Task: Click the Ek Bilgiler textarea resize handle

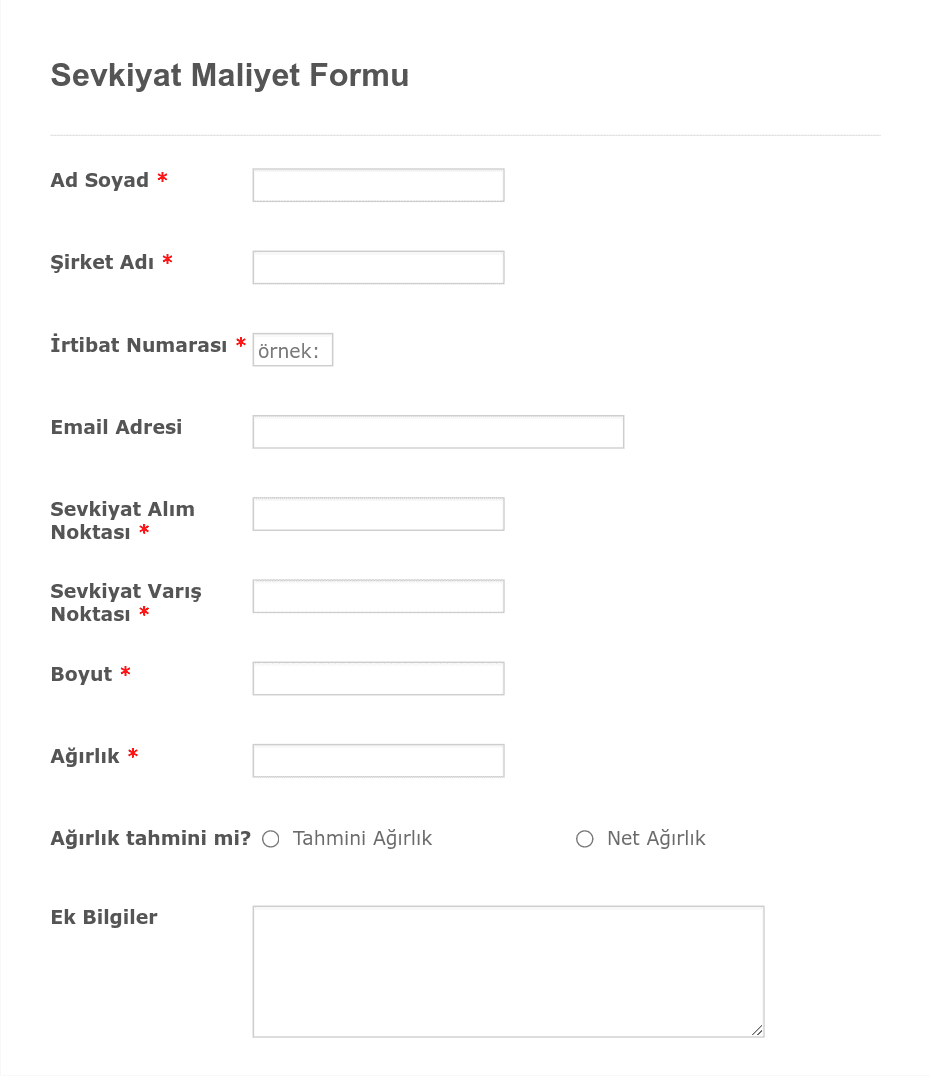Action: (x=757, y=1030)
